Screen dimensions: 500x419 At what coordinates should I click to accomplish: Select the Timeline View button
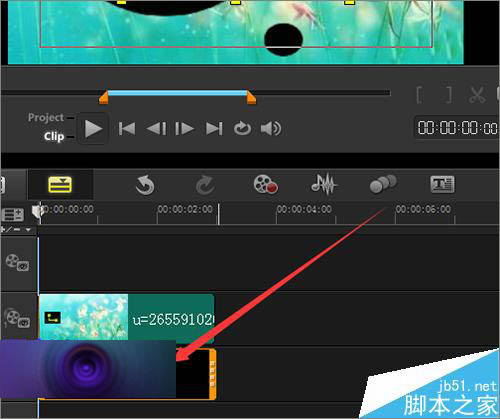pyautogui.click(x=60, y=185)
